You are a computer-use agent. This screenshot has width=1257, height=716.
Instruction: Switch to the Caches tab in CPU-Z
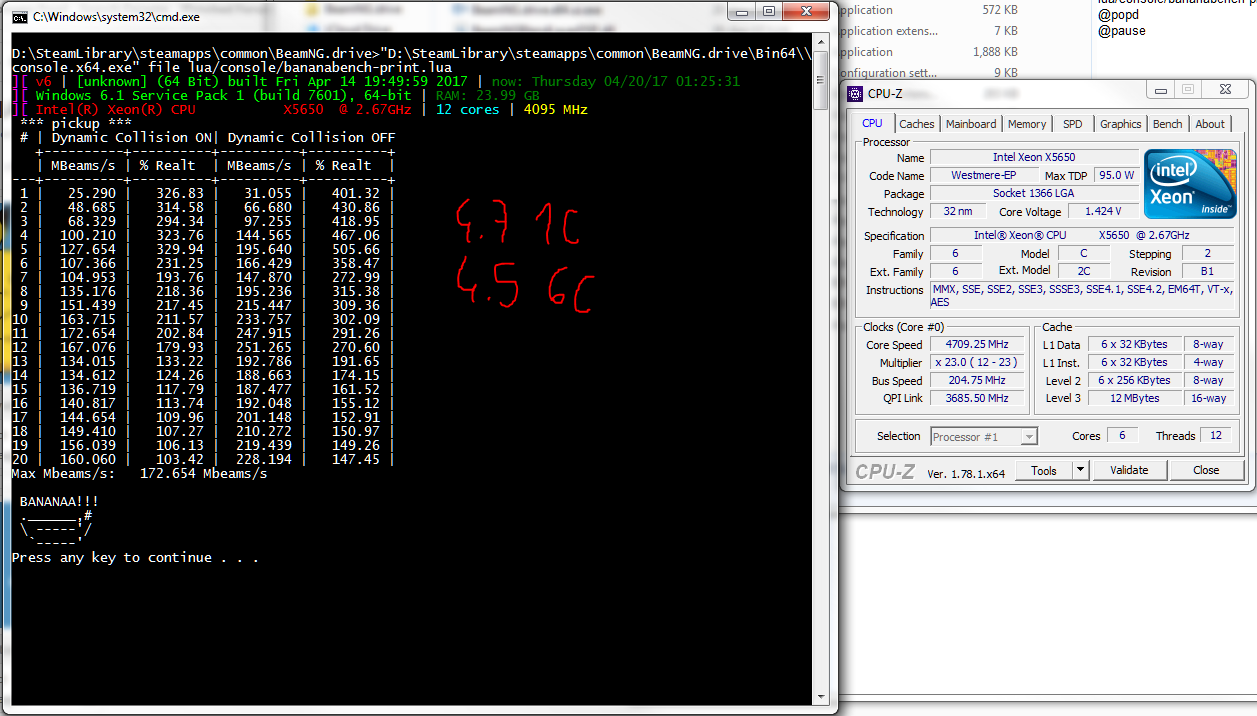(x=916, y=124)
